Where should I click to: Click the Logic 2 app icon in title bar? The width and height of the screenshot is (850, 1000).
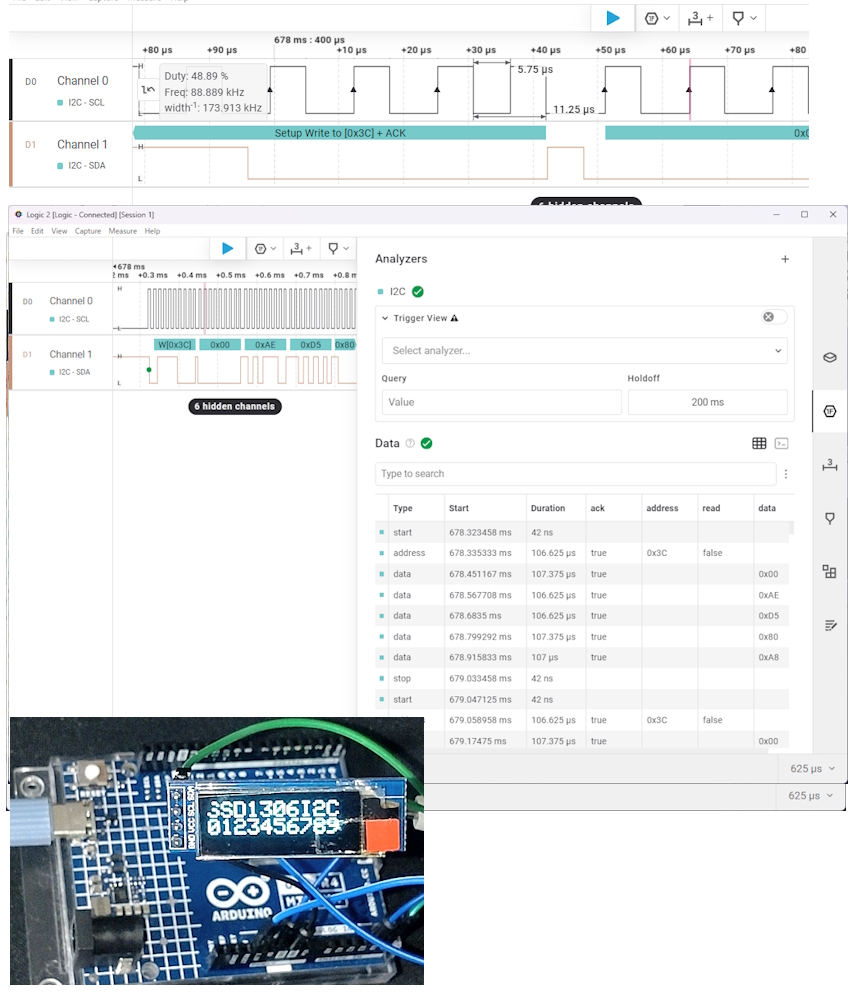pyautogui.click(x=18, y=214)
